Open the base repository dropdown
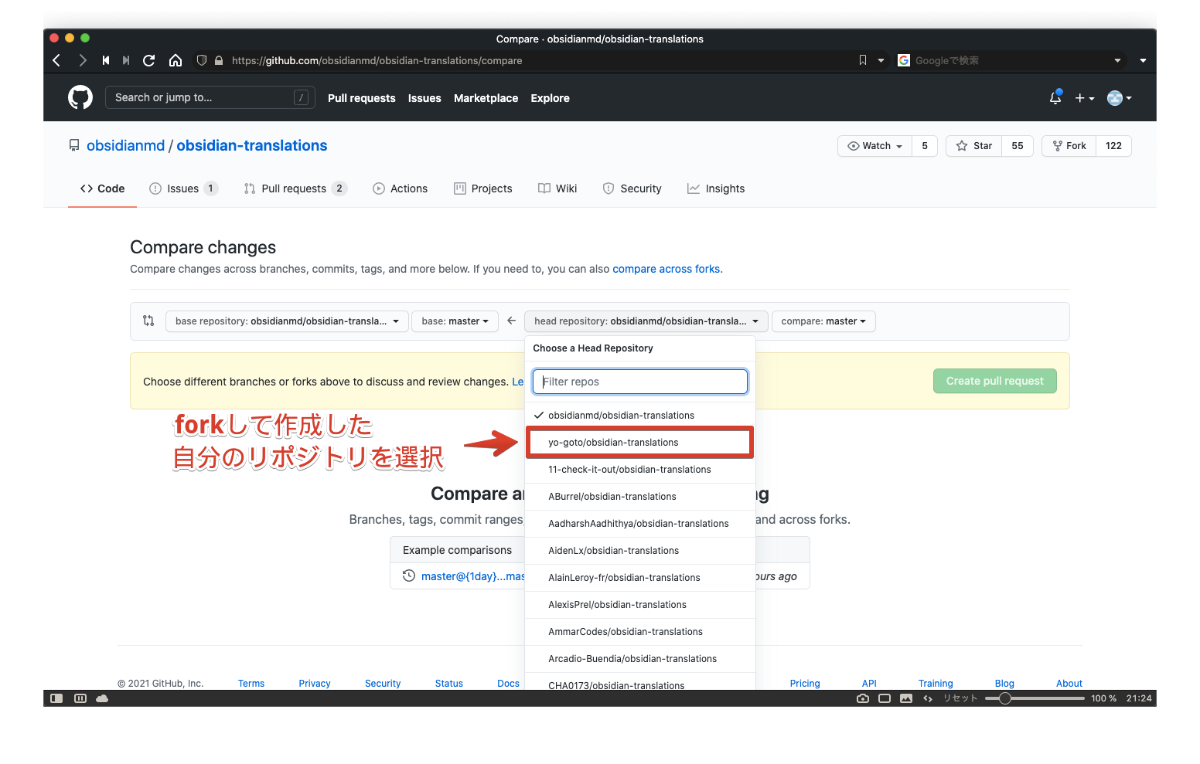 coord(287,321)
